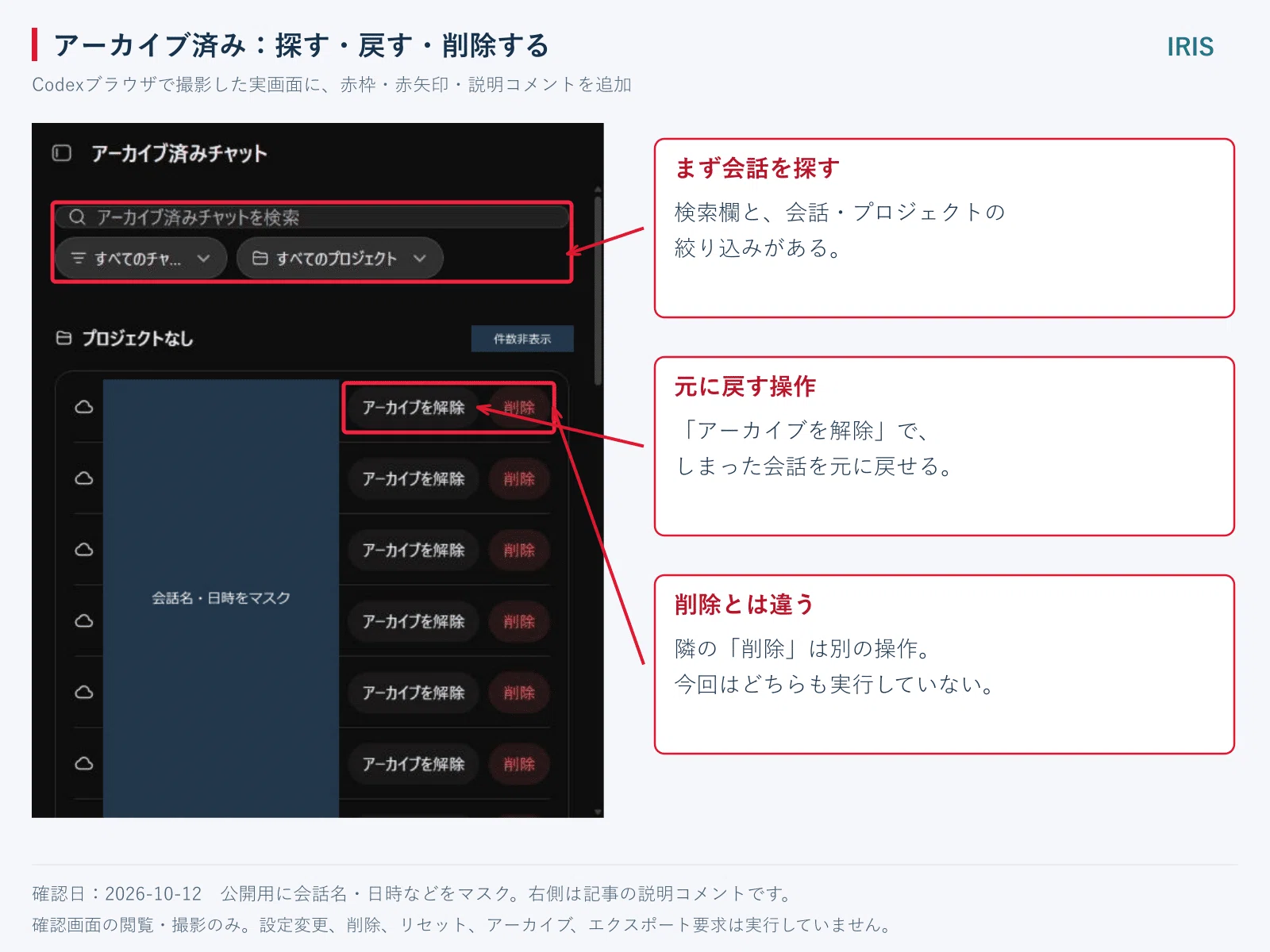
Task: Click アーカイブを解除 in the sixth chat row
Action: 414,764
